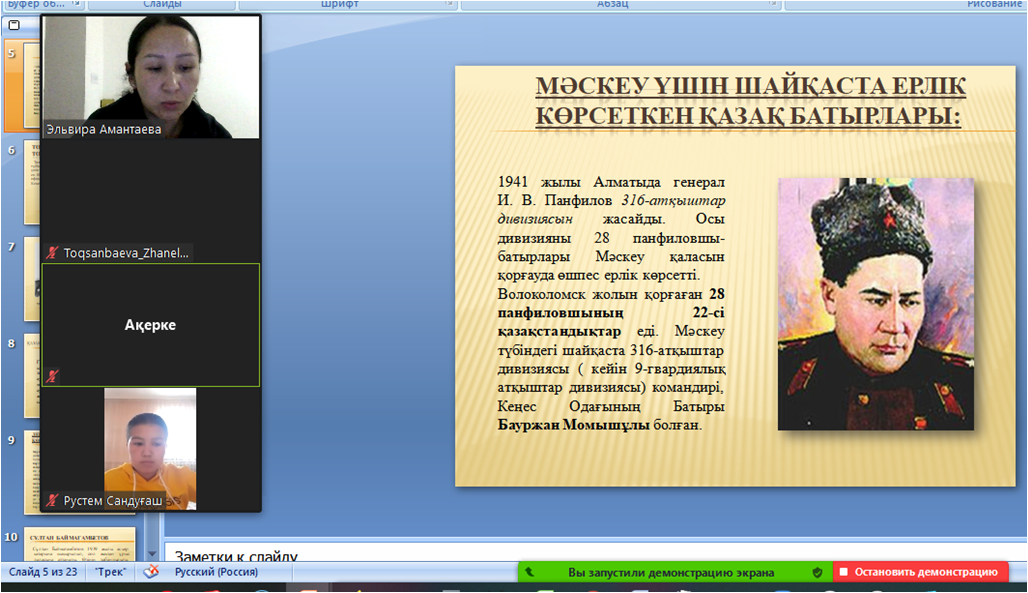Click scroll down arrow of slide panel

tap(152, 553)
